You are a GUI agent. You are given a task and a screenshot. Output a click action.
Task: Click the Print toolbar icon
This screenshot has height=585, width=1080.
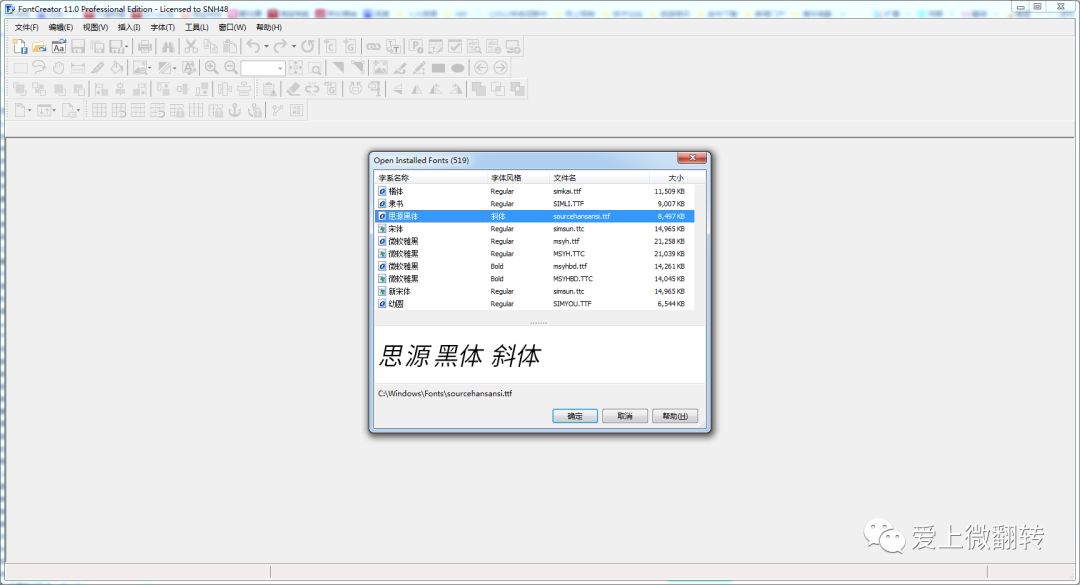(145, 47)
